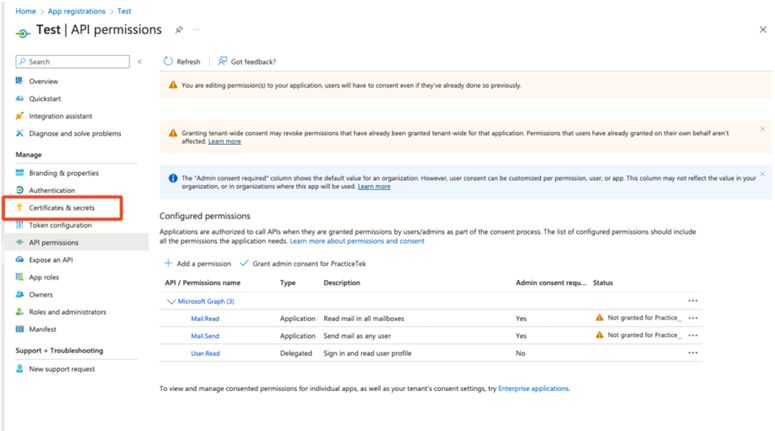Image resolution: width=775 pixels, height=431 pixels.
Task: Select the Branding & properties icon
Action: [x=19, y=172]
